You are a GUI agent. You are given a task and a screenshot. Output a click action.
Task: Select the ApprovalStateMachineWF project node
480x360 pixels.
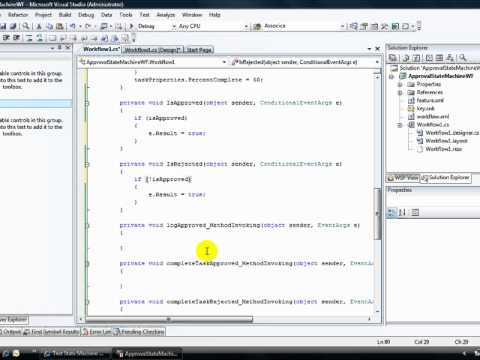tap(441, 76)
